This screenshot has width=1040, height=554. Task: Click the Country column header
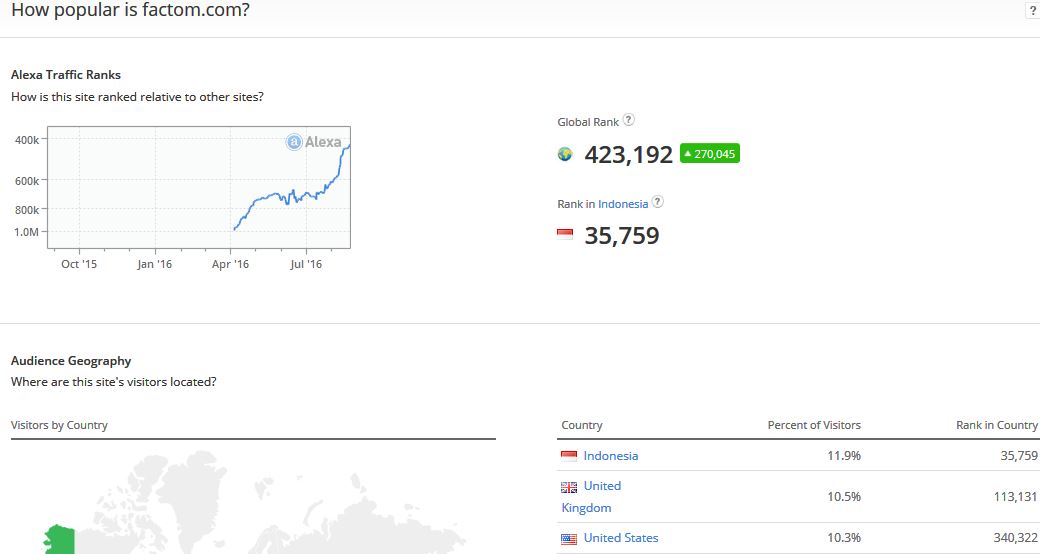pos(582,425)
